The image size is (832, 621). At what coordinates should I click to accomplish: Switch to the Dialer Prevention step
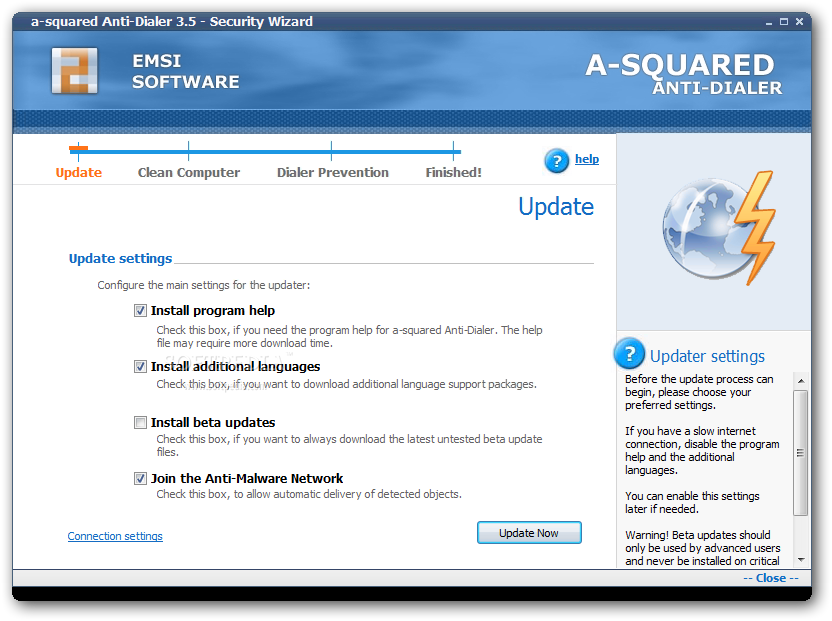(x=333, y=172)
